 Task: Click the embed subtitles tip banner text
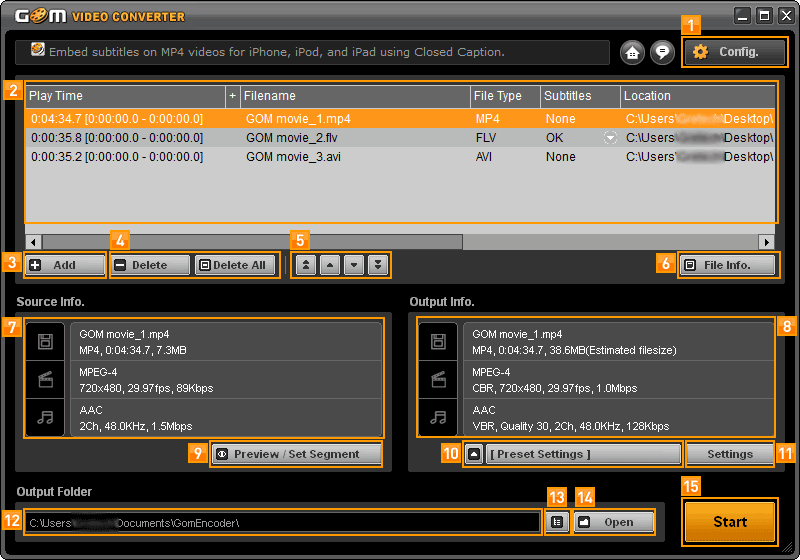click(277, 52)
